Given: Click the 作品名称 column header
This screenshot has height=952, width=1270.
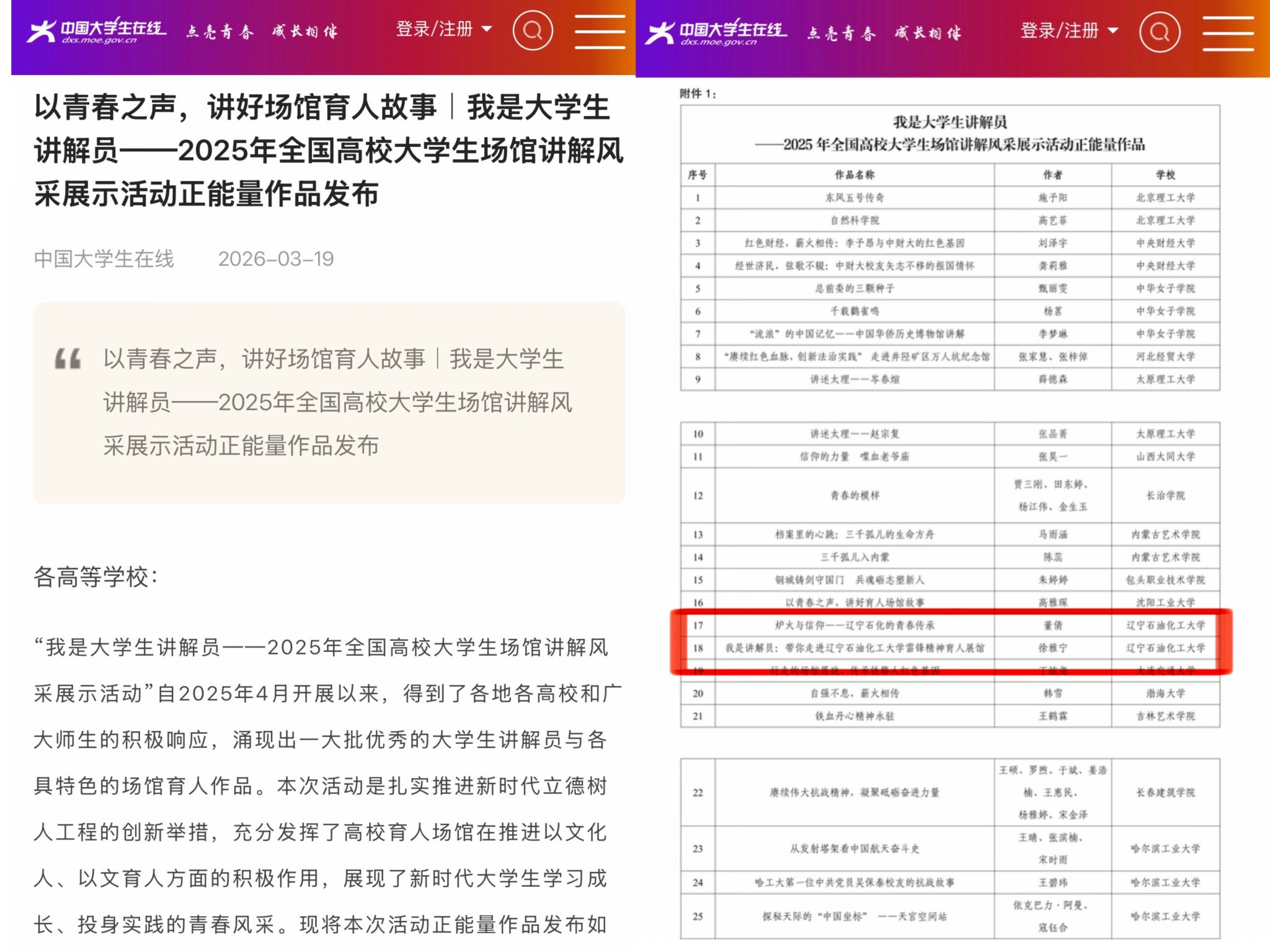Looking at the screenshot, I should [855, 175].
